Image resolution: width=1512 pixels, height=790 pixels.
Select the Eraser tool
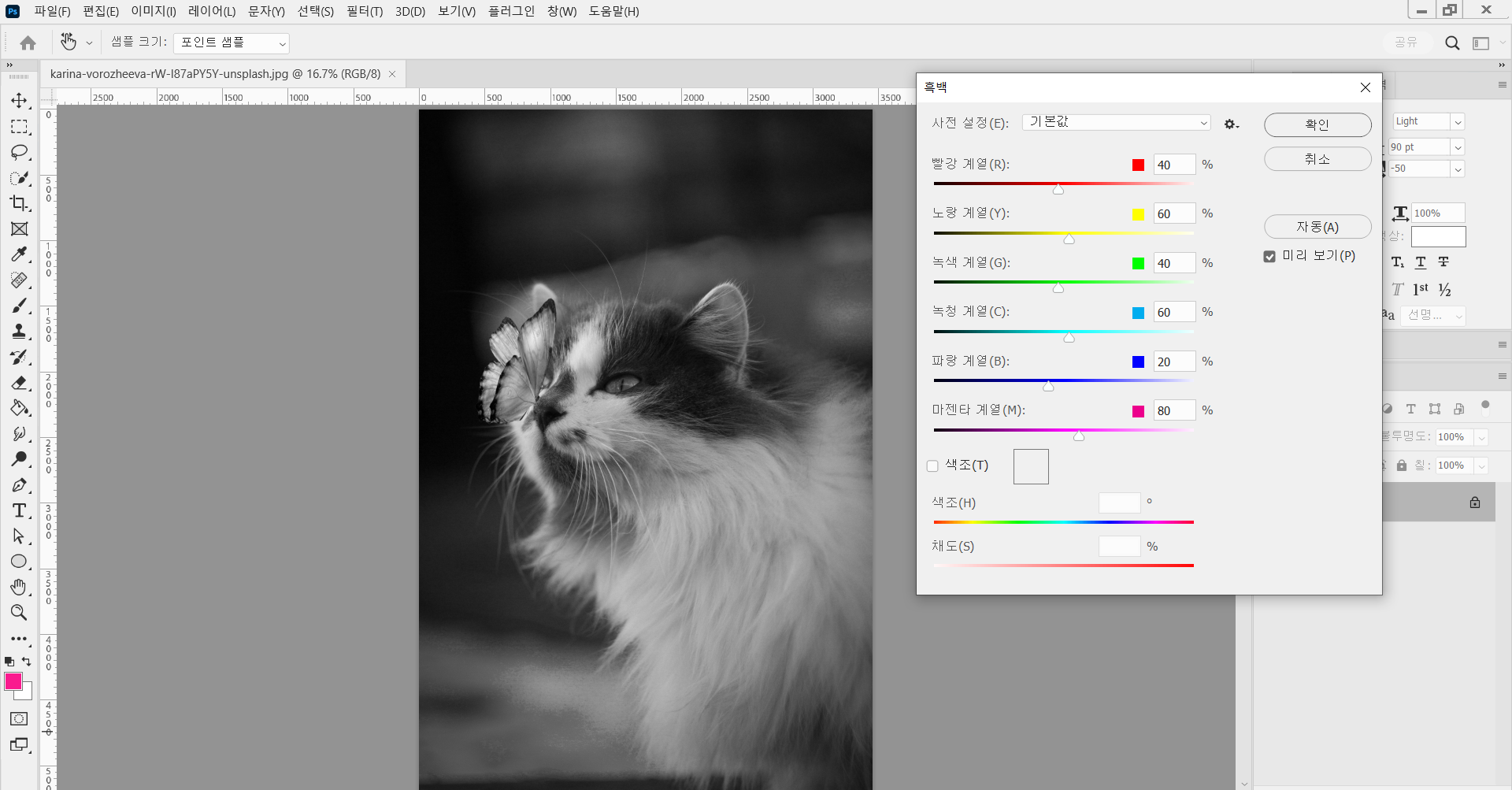click(19, 383)
